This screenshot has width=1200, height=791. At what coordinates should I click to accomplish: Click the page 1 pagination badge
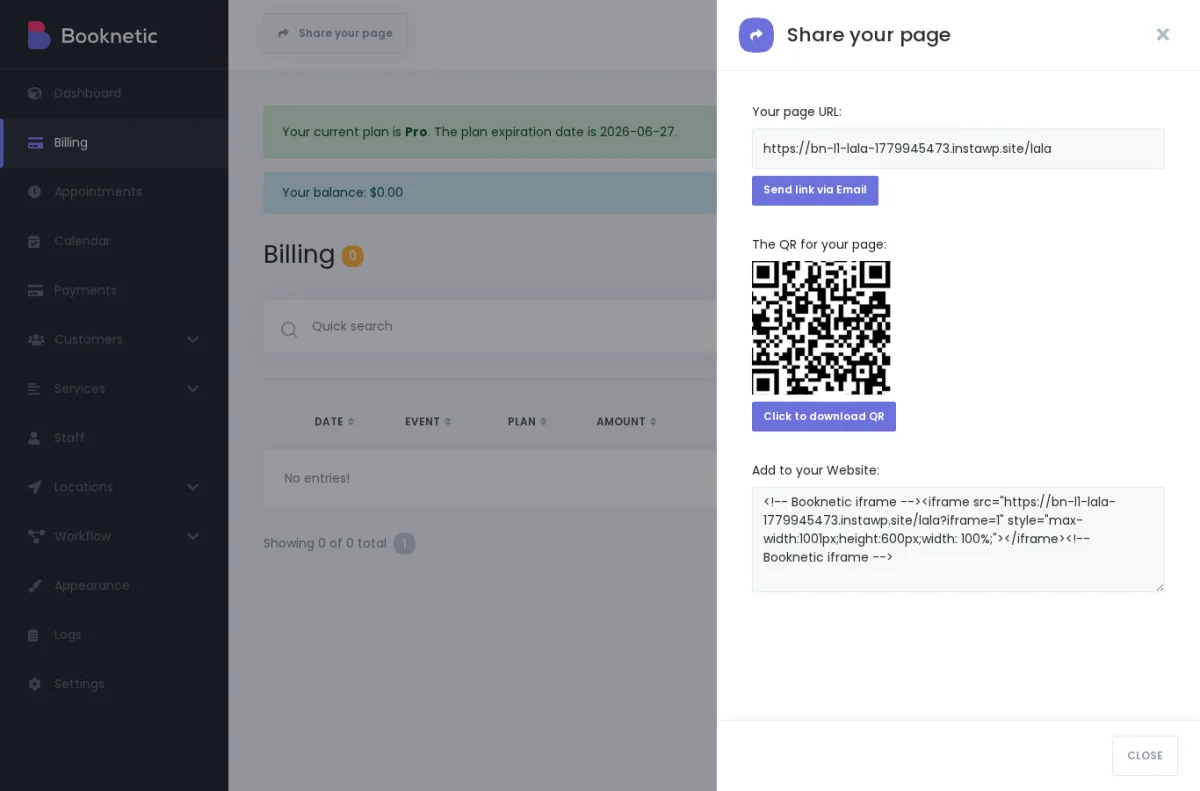click(404, 544)
